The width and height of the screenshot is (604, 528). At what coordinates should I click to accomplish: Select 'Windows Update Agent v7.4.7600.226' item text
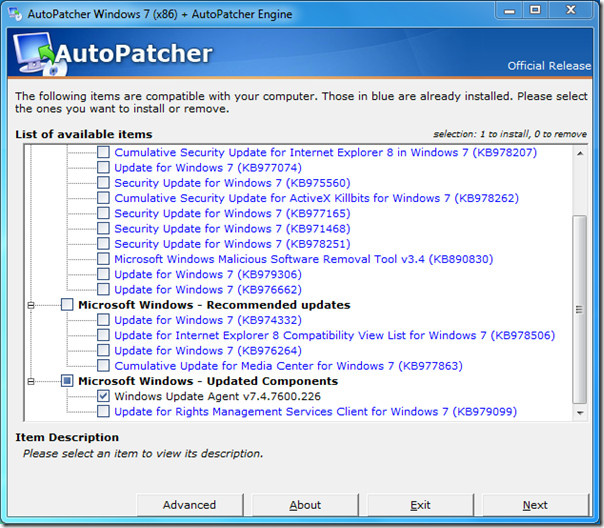click(218, 396)
